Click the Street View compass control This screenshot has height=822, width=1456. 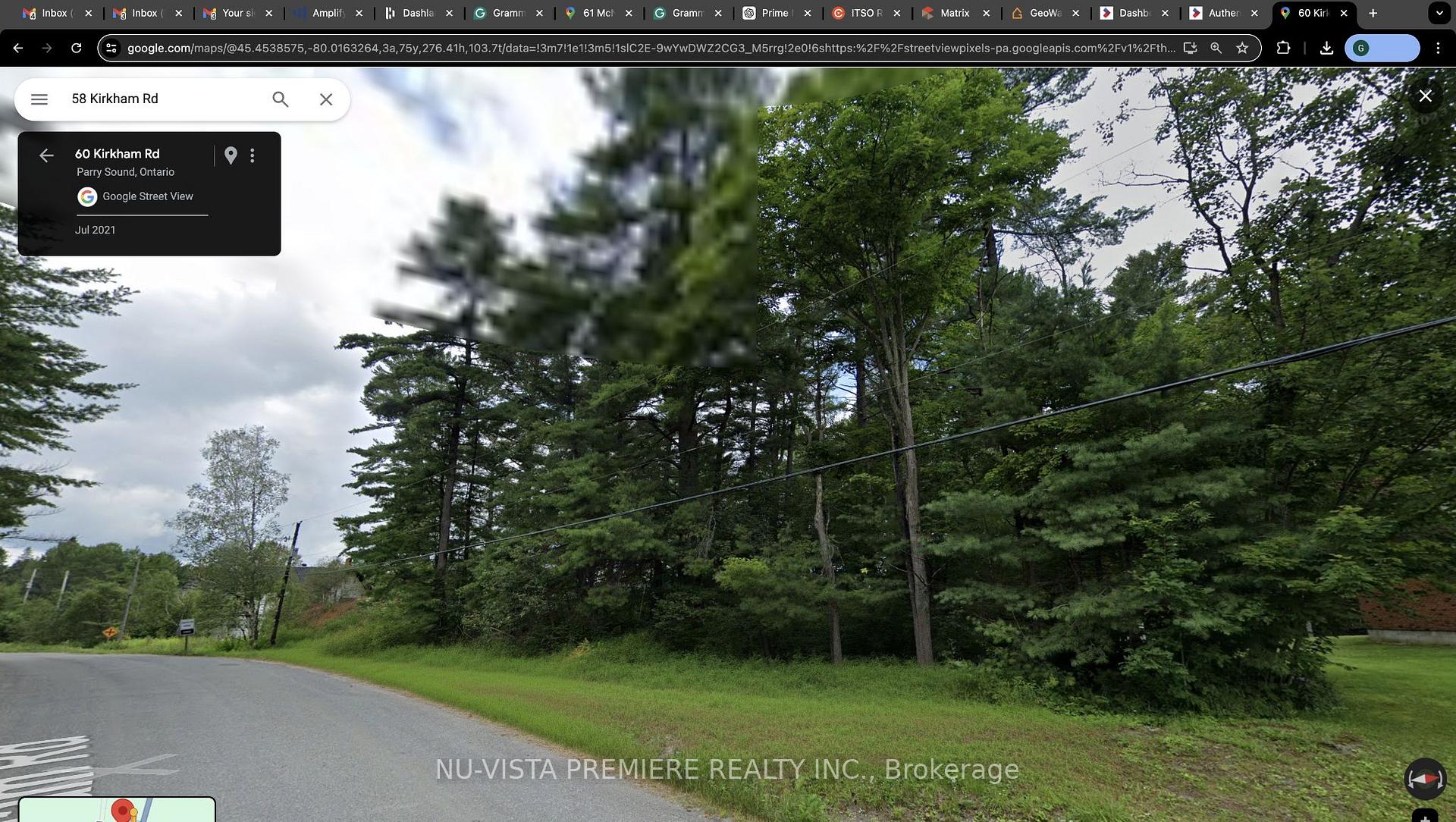[1426, 779]
